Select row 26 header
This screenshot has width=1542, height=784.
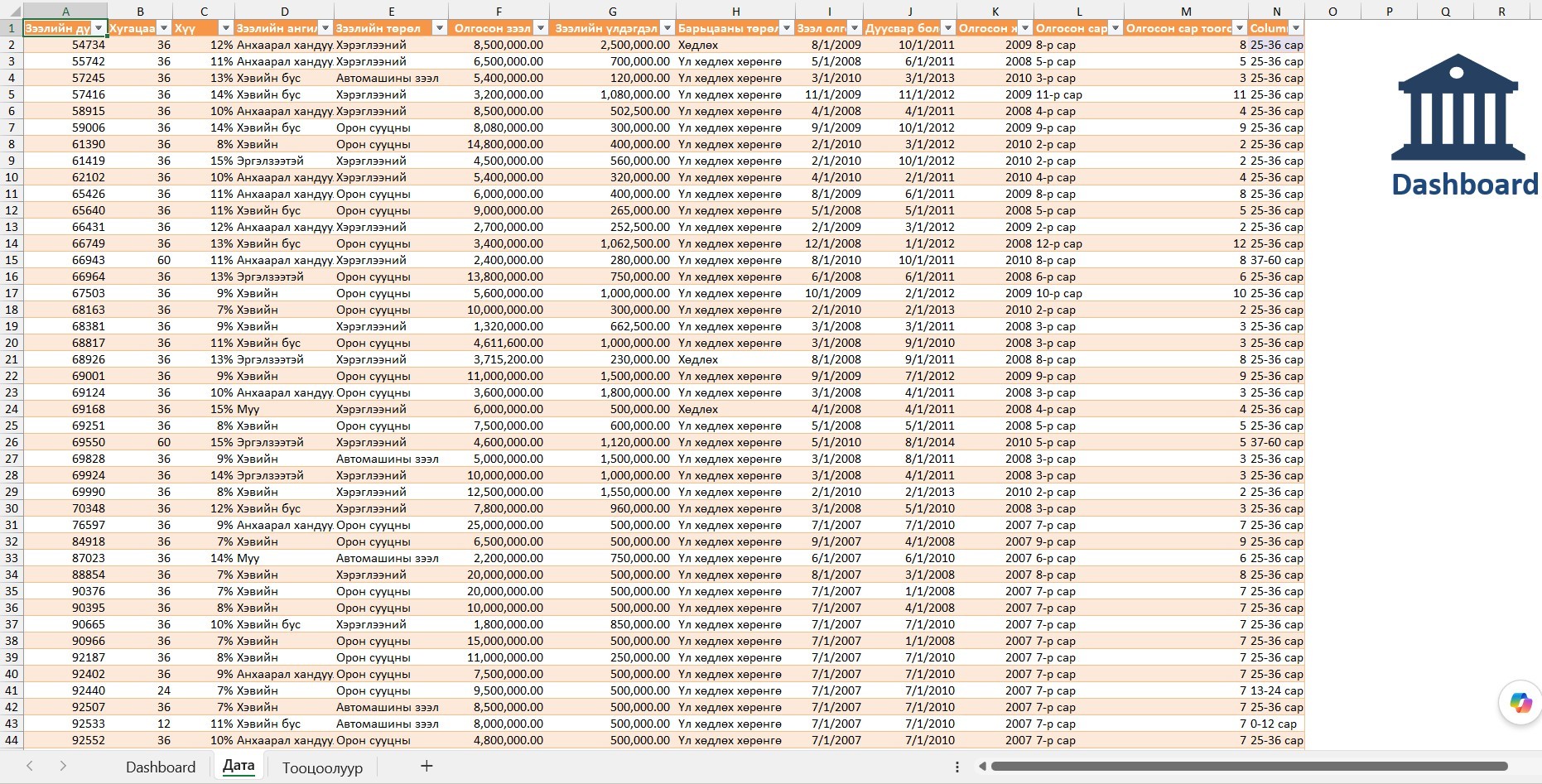pos(12,442)
